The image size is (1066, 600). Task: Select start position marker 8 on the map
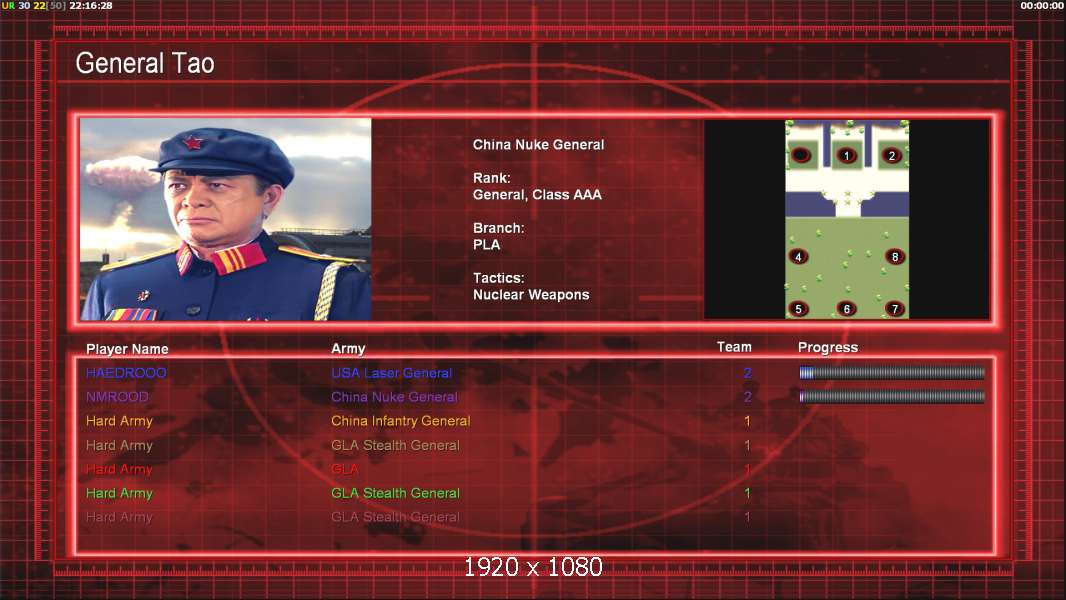click(895, 256)
